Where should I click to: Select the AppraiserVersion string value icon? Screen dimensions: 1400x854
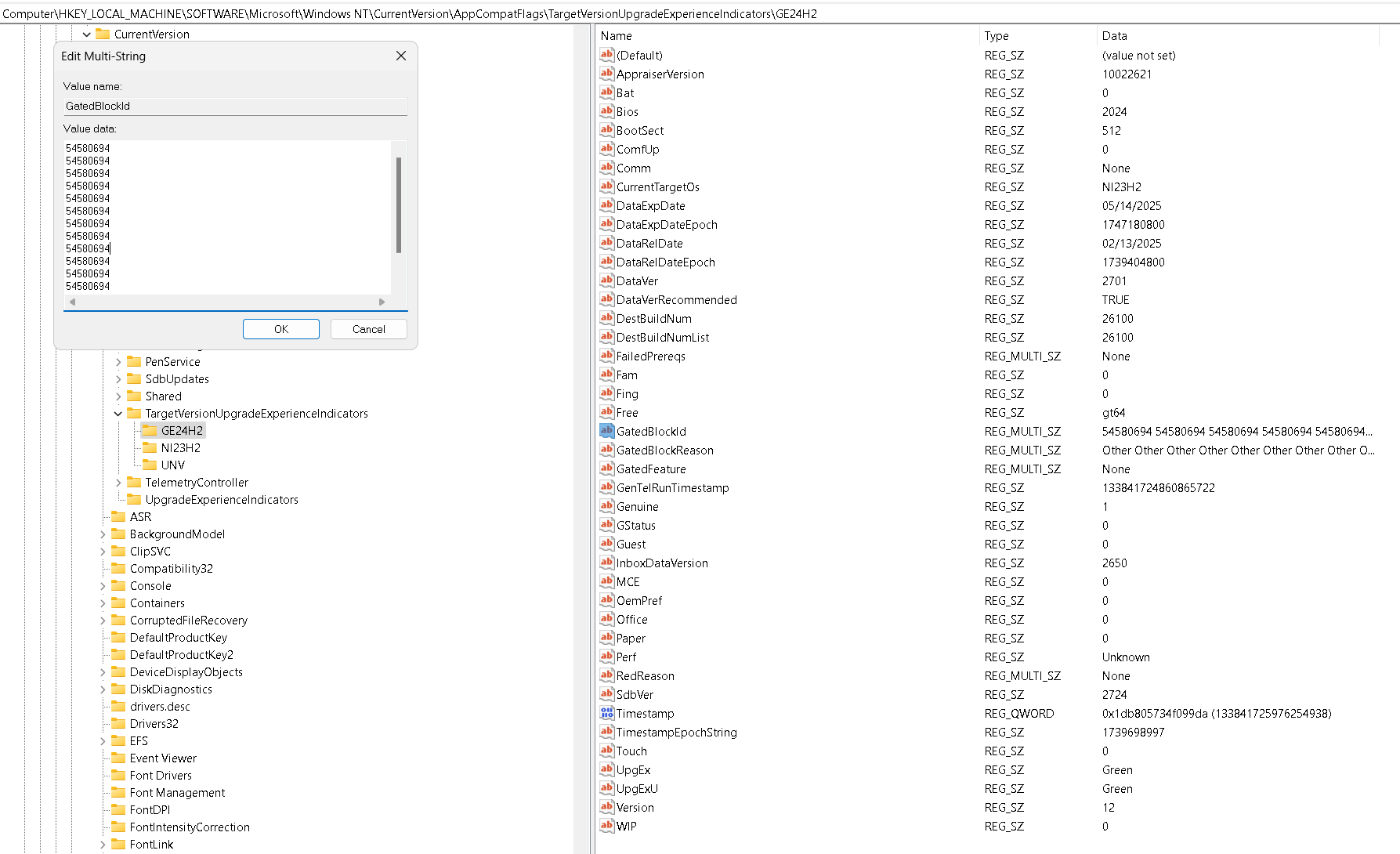(x=606, y=74)
